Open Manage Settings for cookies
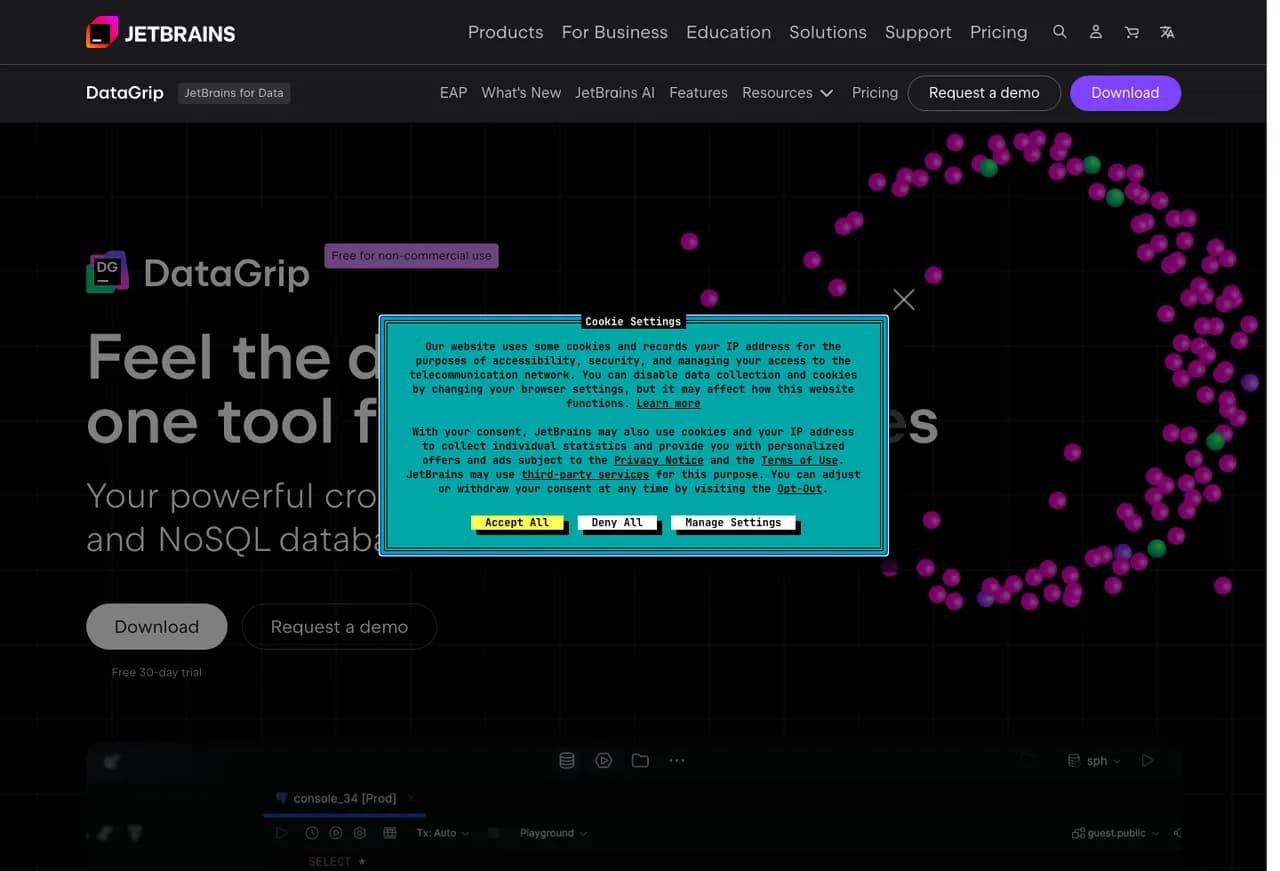Screen dimensions: 1280x871 point(733,522)
